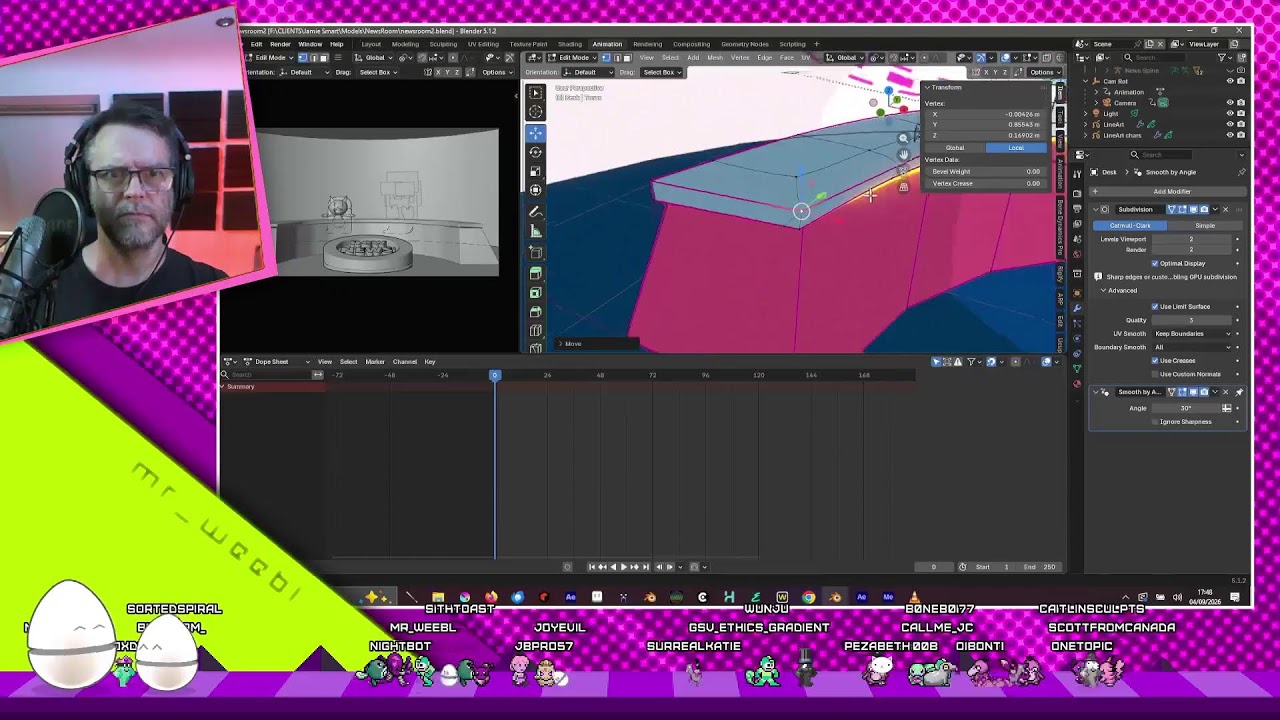Click the Add Modifier button

point(1171,191)
